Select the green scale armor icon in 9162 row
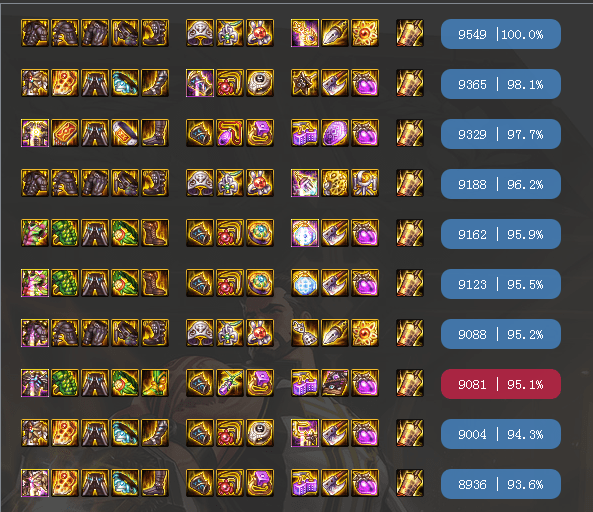593x512 pixels. 65,233
